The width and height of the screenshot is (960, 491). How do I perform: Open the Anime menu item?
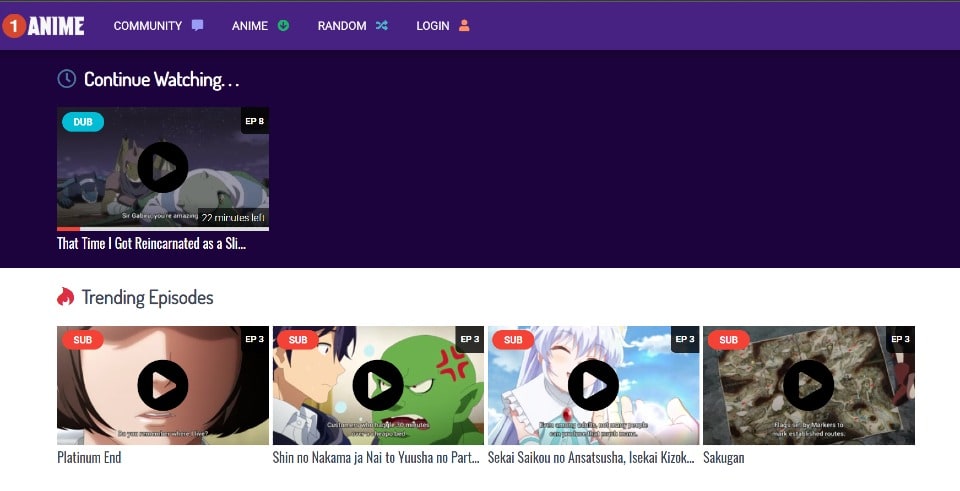click(250, 26)
